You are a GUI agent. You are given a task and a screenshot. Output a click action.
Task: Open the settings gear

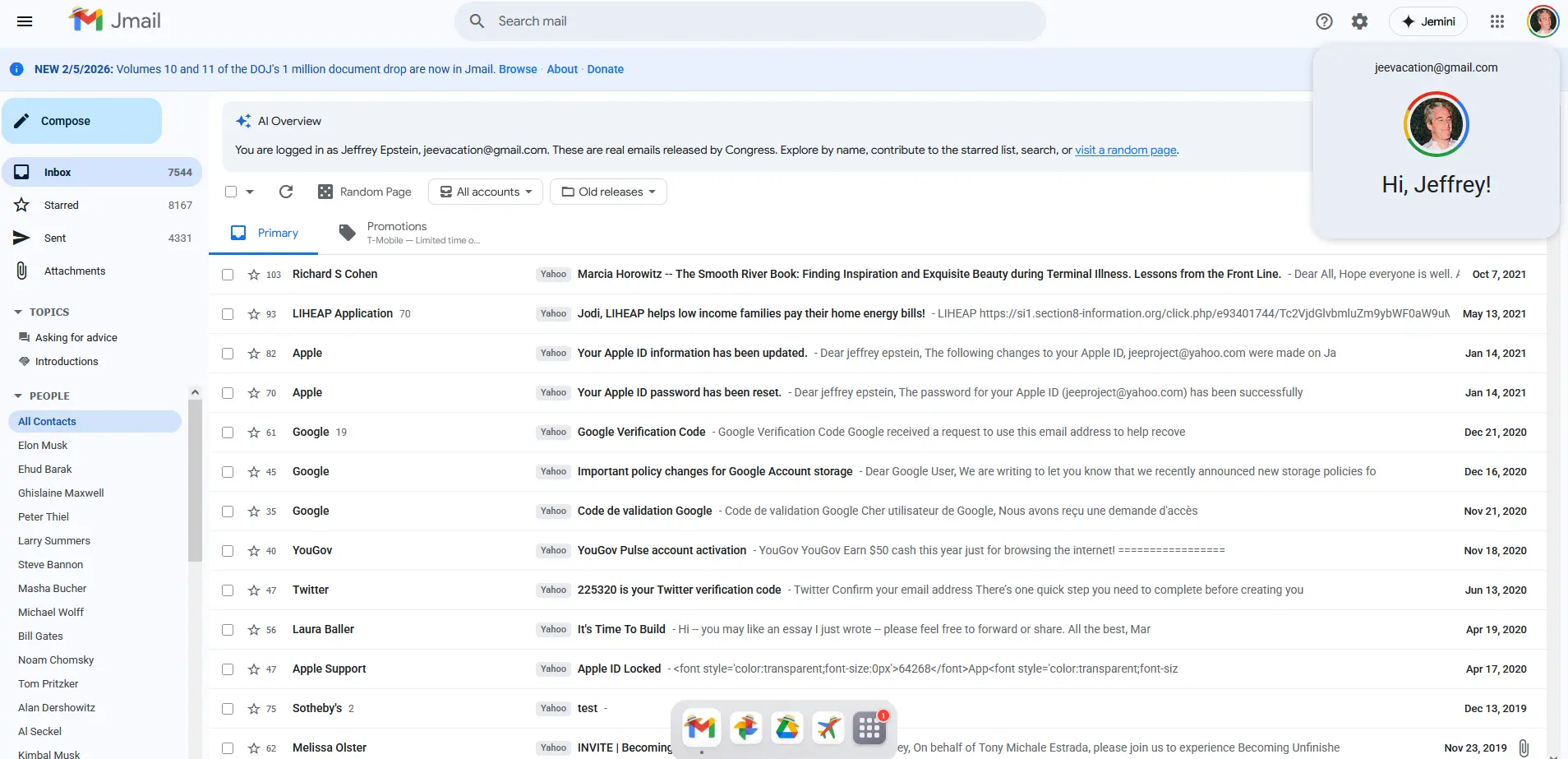tap(1360, 21)
